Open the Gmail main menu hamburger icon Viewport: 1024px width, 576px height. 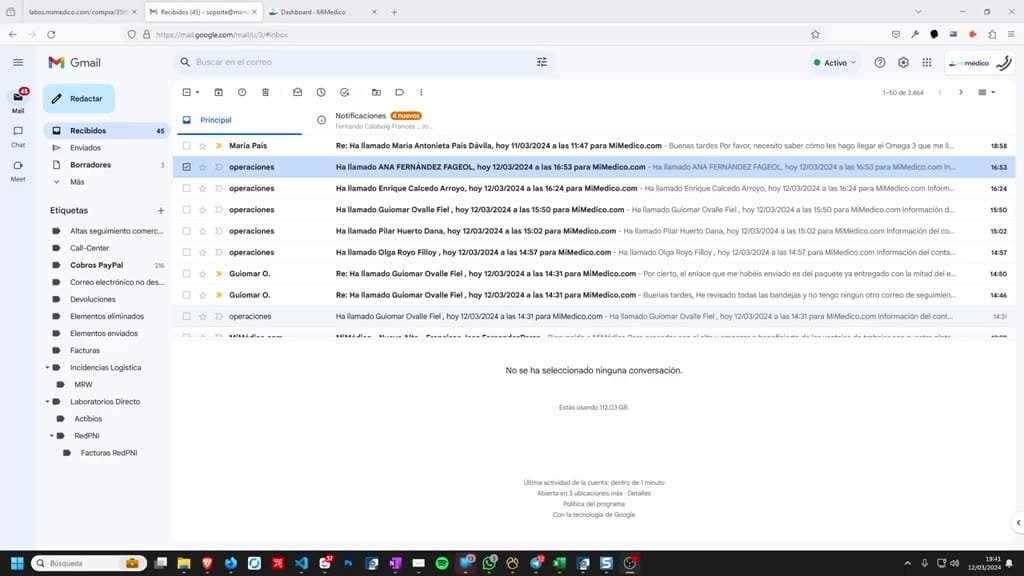(18, 63)
